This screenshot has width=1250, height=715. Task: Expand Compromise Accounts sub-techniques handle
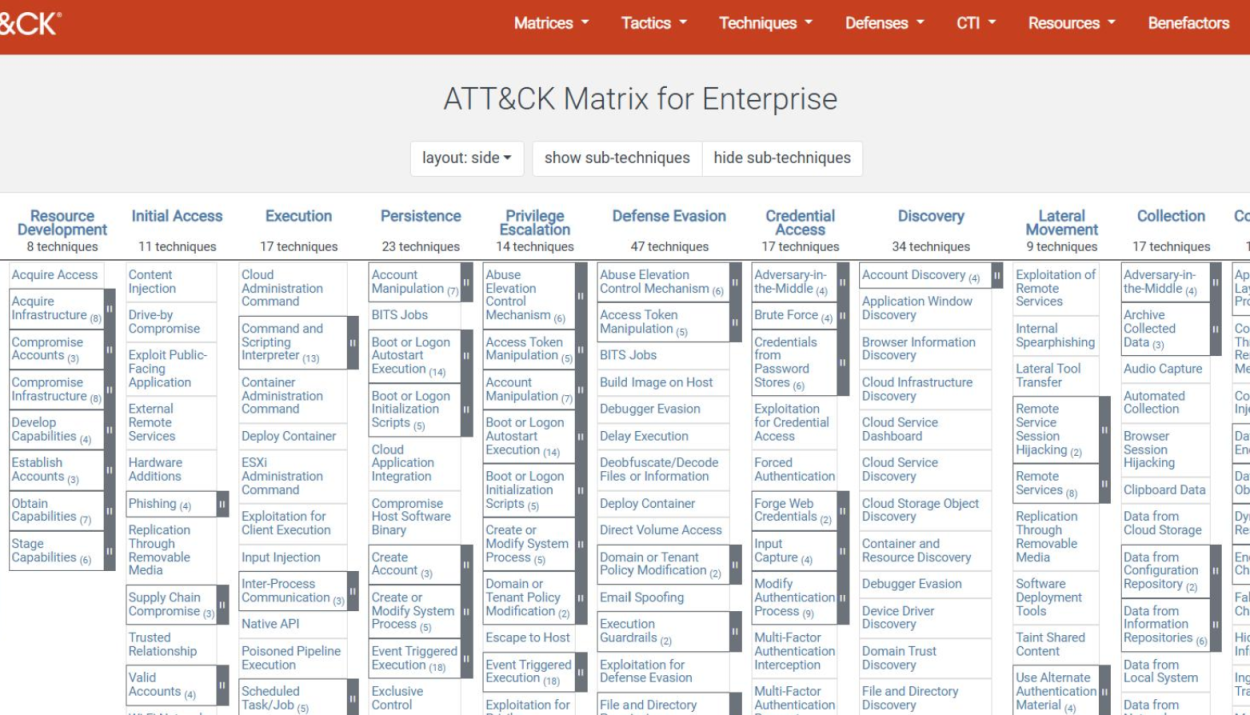tap(110, 349)
